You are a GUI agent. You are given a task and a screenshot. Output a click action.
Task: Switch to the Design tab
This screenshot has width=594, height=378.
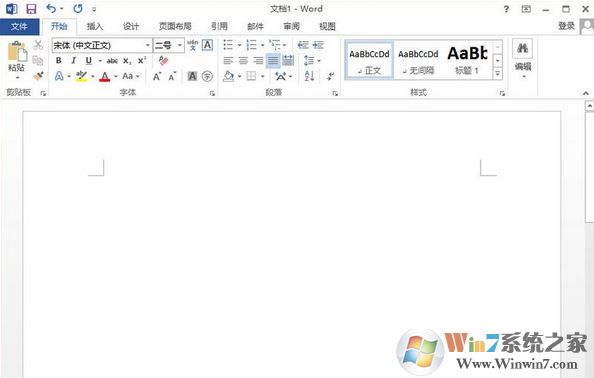(x=131, y=26)
